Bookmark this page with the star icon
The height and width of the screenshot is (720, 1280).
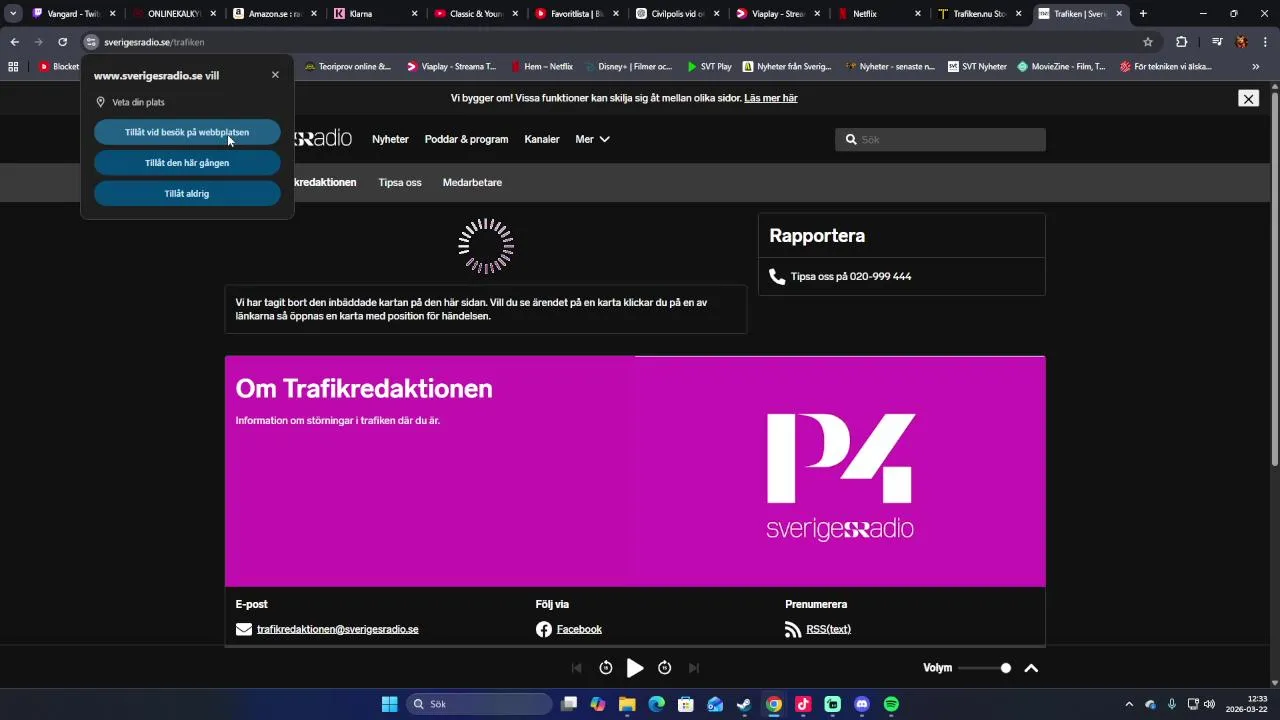(1148, 42)
